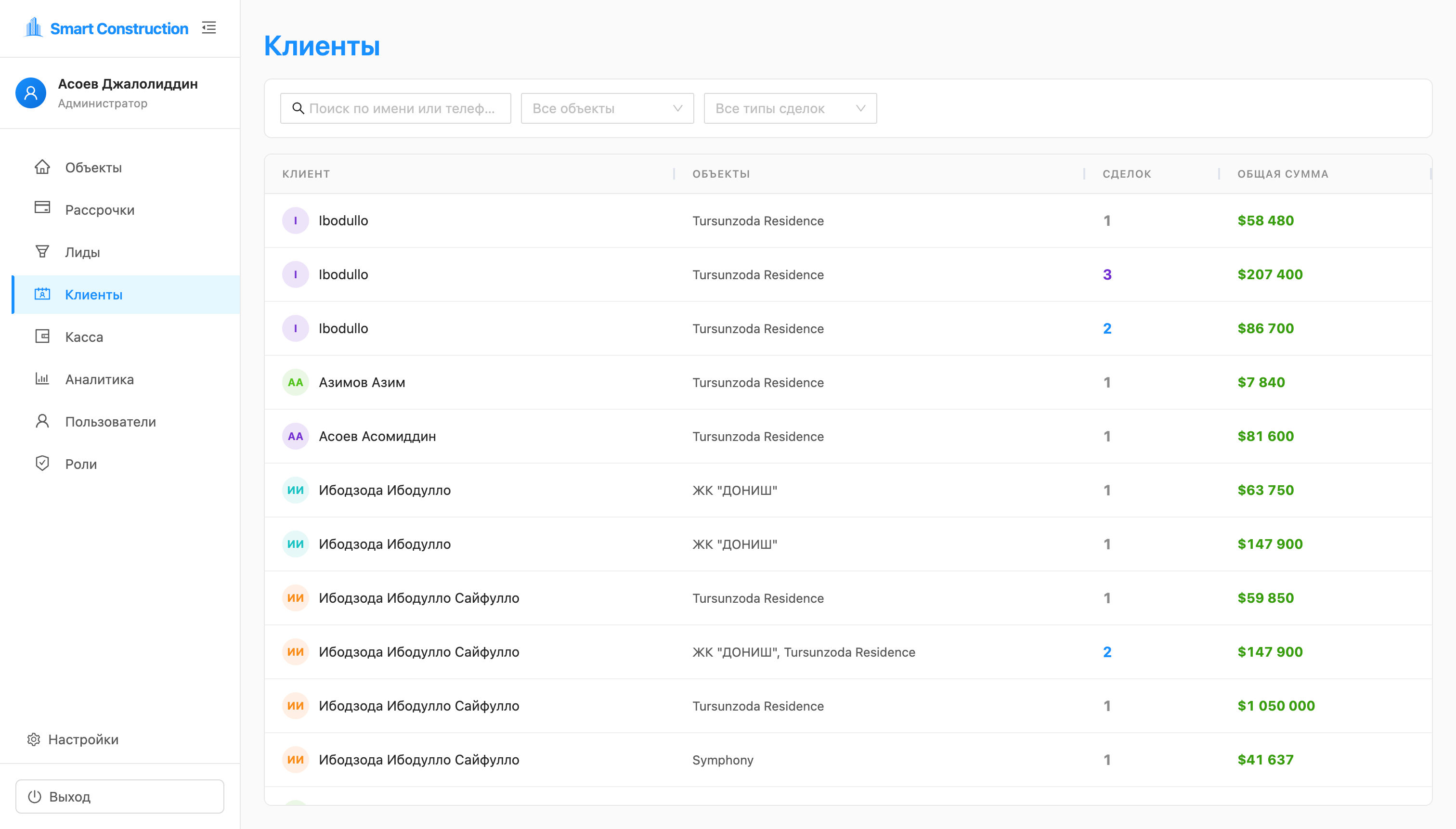
Task: Click the Клиенты page heading
Action: (322, 46)
